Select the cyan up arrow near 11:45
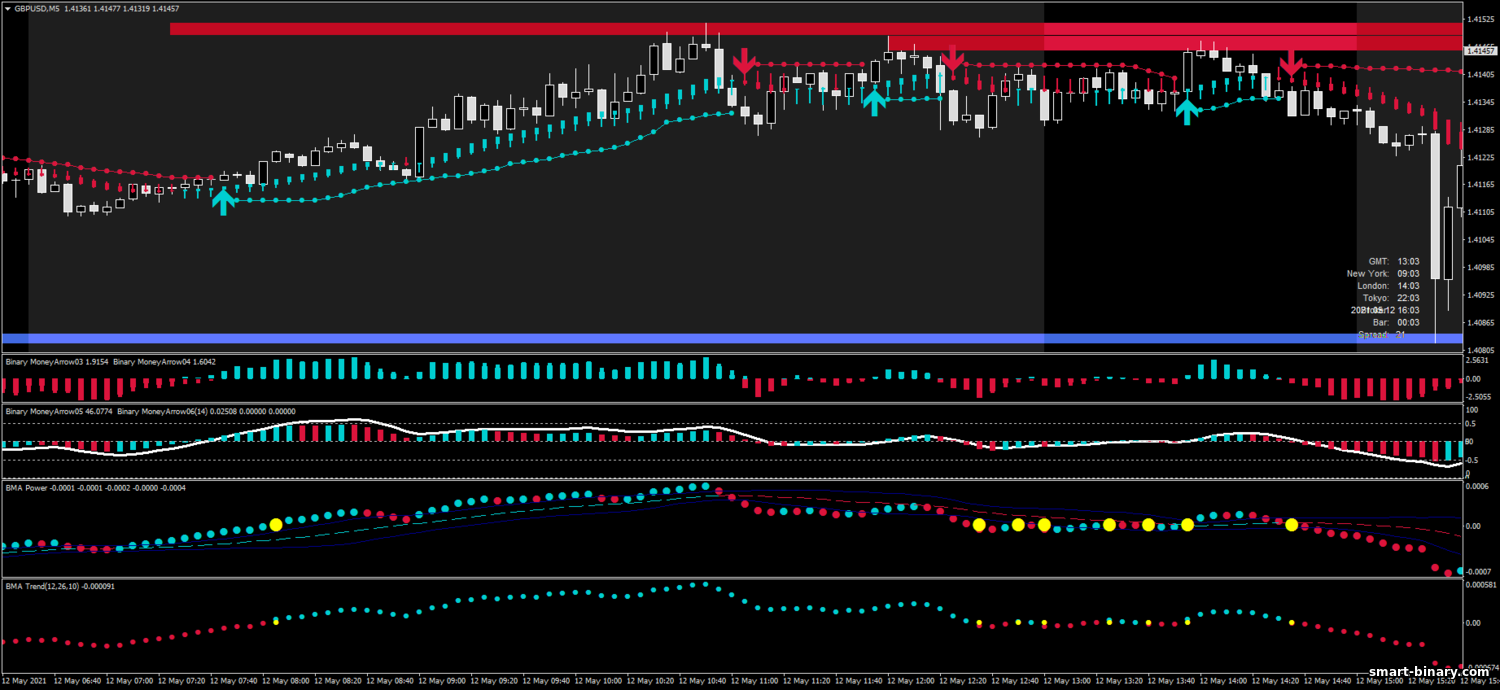This screenshot has width=1500, height=690. click(x=875, y=101)
